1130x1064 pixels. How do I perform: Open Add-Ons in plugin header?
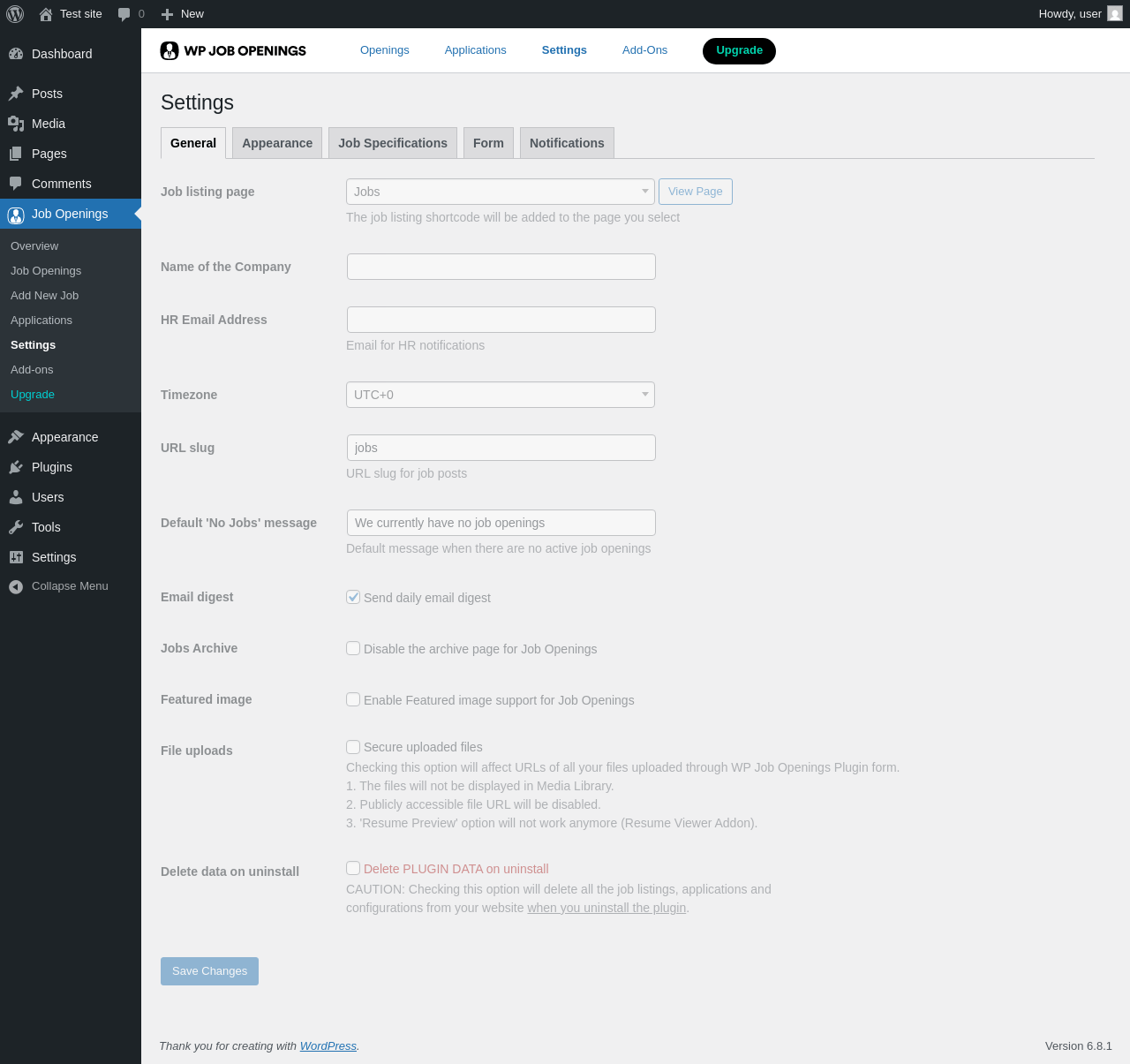[645, 50]
